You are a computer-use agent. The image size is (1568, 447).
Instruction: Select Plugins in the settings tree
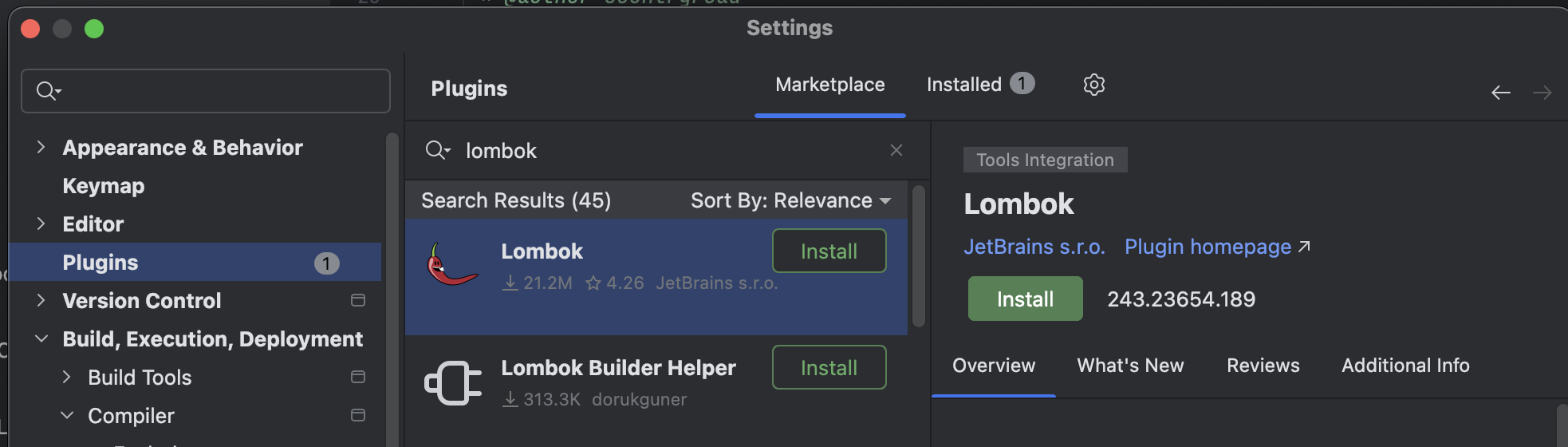195,262
